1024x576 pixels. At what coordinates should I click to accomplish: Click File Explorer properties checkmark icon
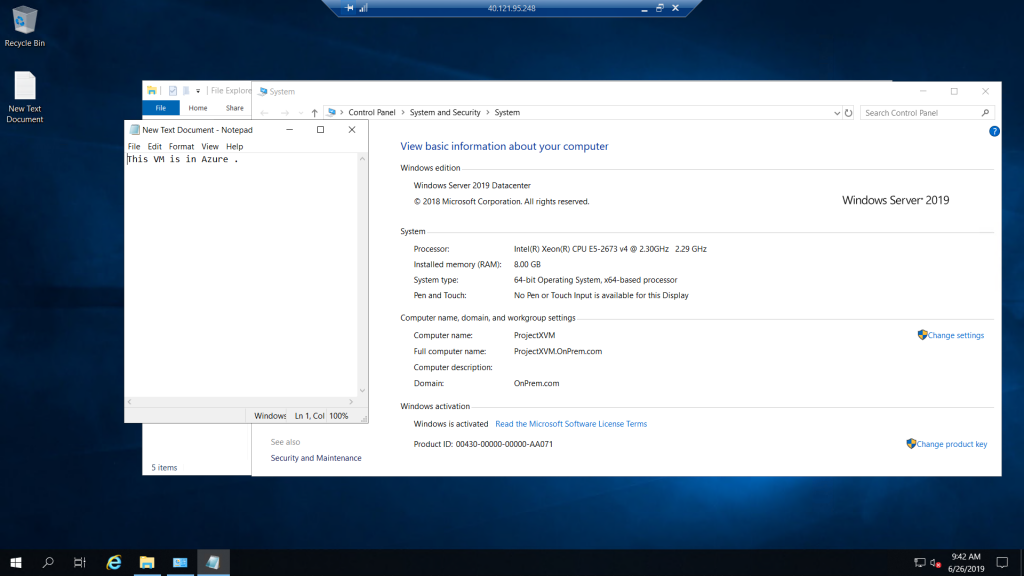(172, 91)
